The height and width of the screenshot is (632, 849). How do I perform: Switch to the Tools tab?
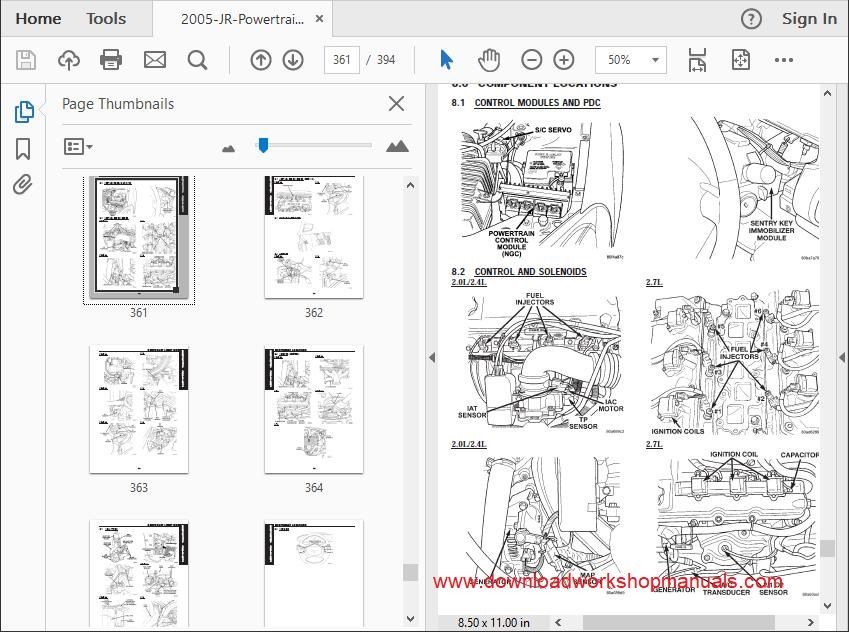pos(106,18)
